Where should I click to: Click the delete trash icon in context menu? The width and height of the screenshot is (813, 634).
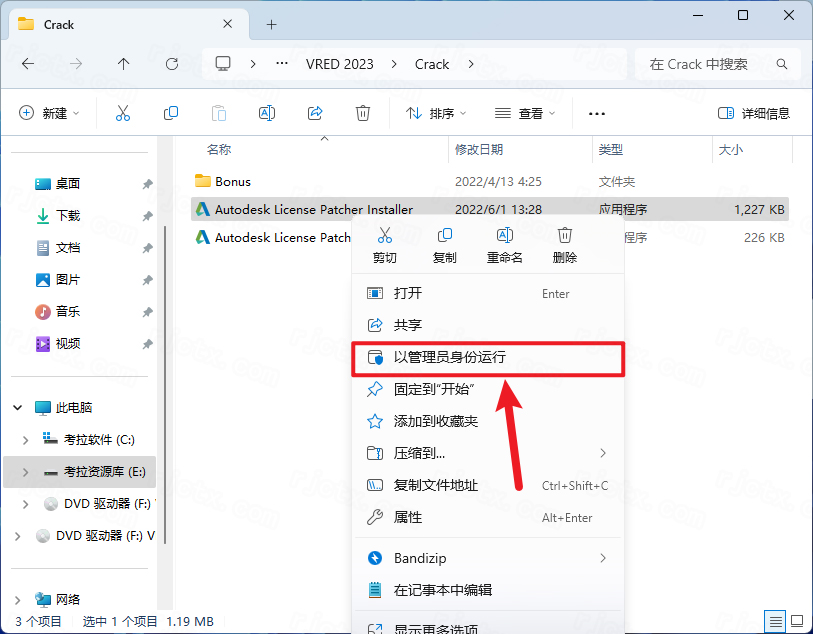pos(565,236)
